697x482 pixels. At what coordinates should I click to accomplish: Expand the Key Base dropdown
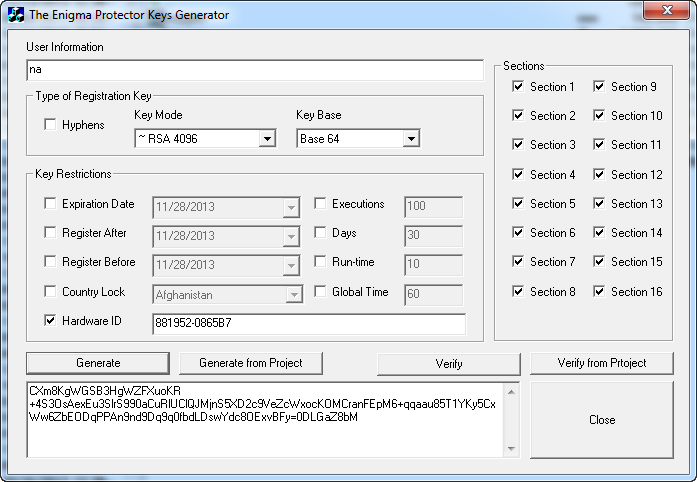point(411,139)
